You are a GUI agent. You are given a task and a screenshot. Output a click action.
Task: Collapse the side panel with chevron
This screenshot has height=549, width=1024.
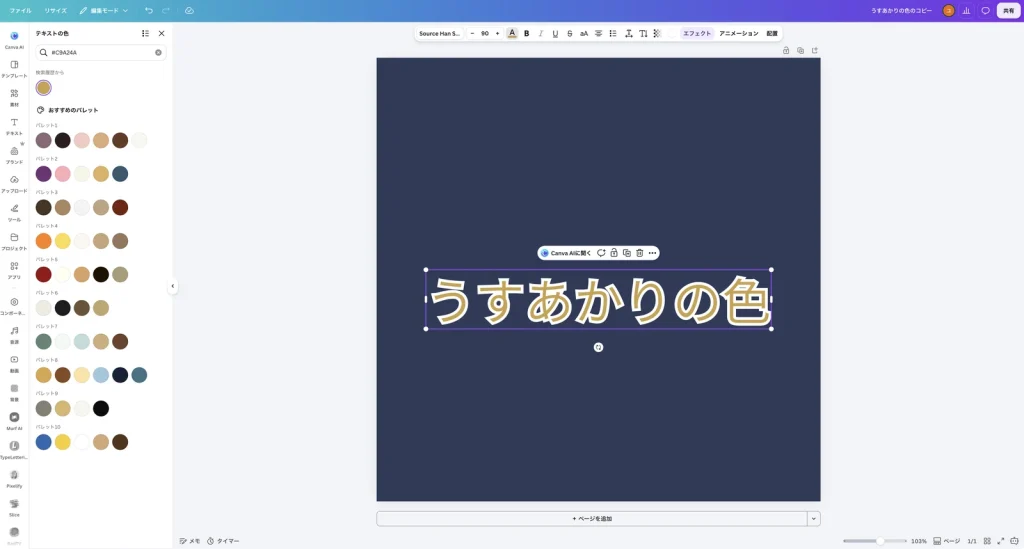(x=172, y=286)
